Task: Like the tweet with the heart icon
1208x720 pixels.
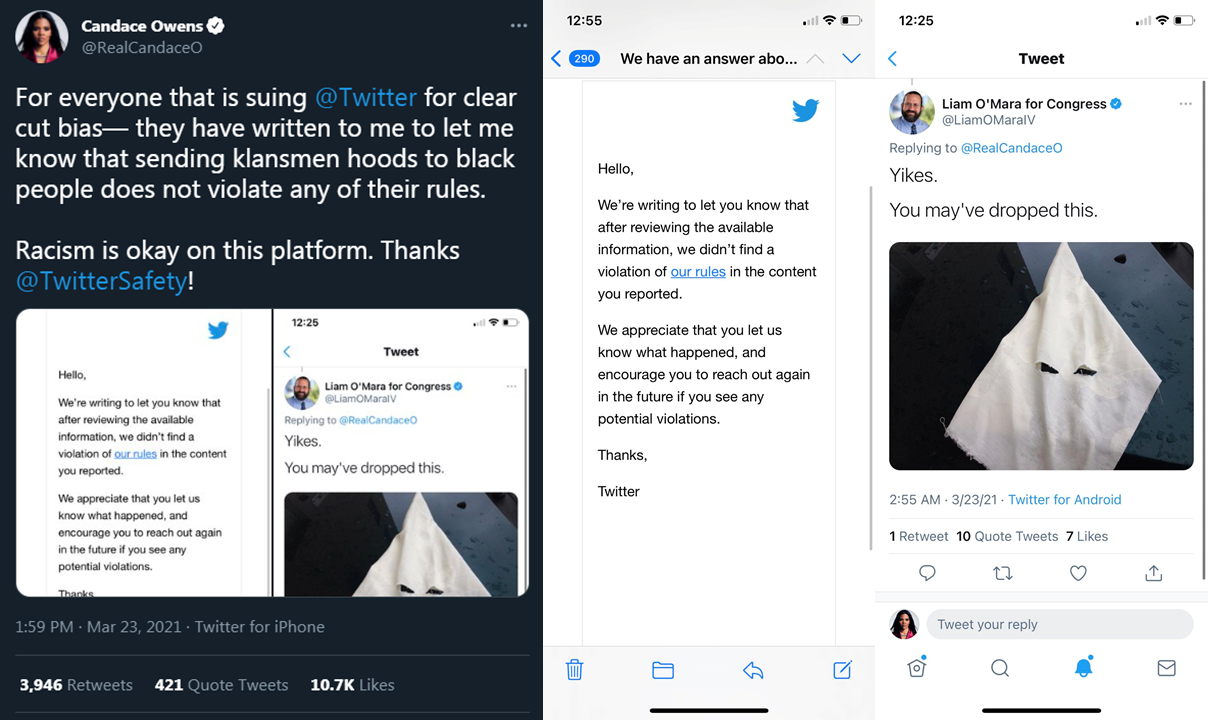Action: point(1078,573)
